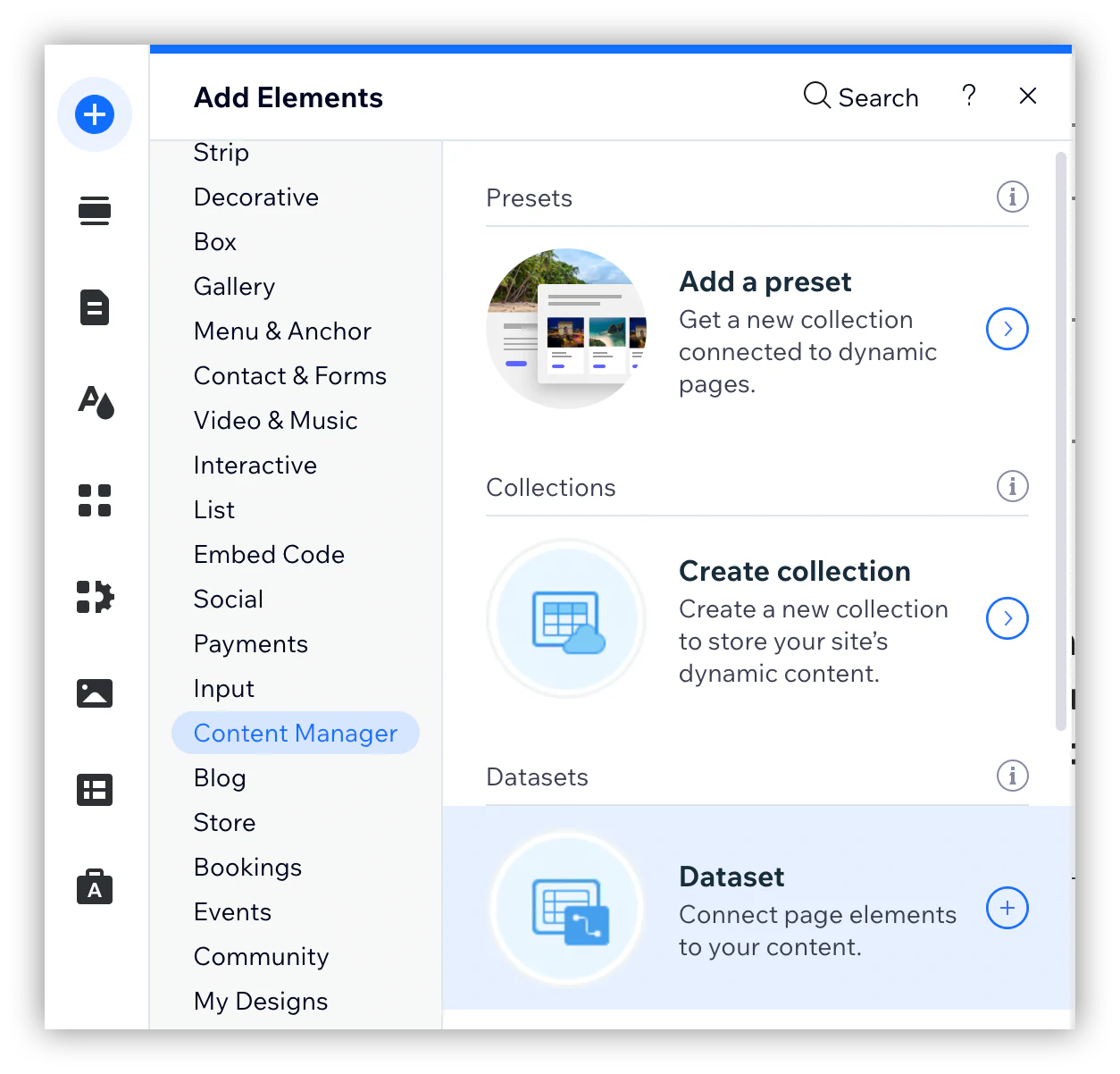Open the My Designs category
Image resolution: width=1120 pixels, height=1074 pixels.
click(261, 1001)
